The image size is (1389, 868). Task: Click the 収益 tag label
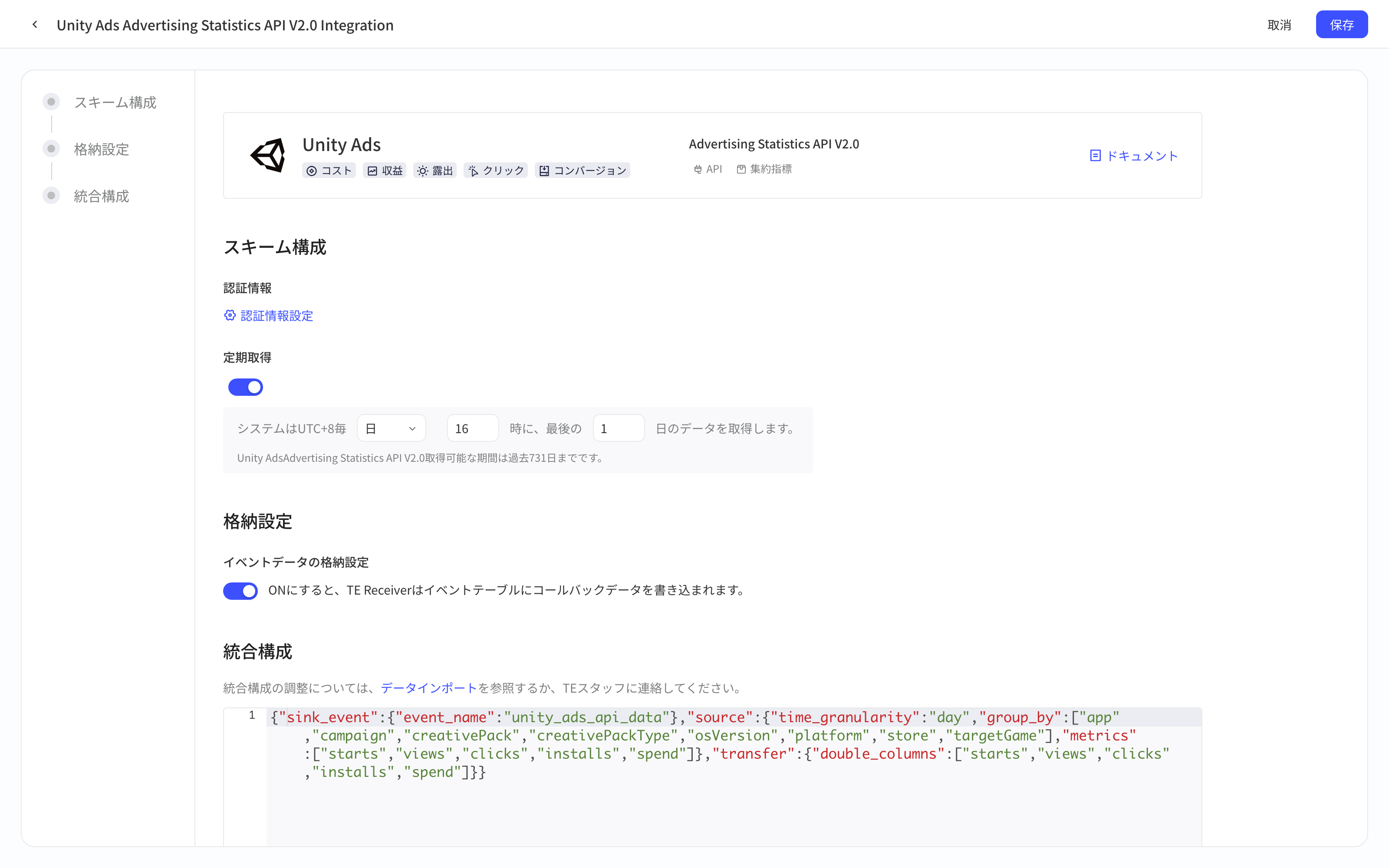click(392, 171)
